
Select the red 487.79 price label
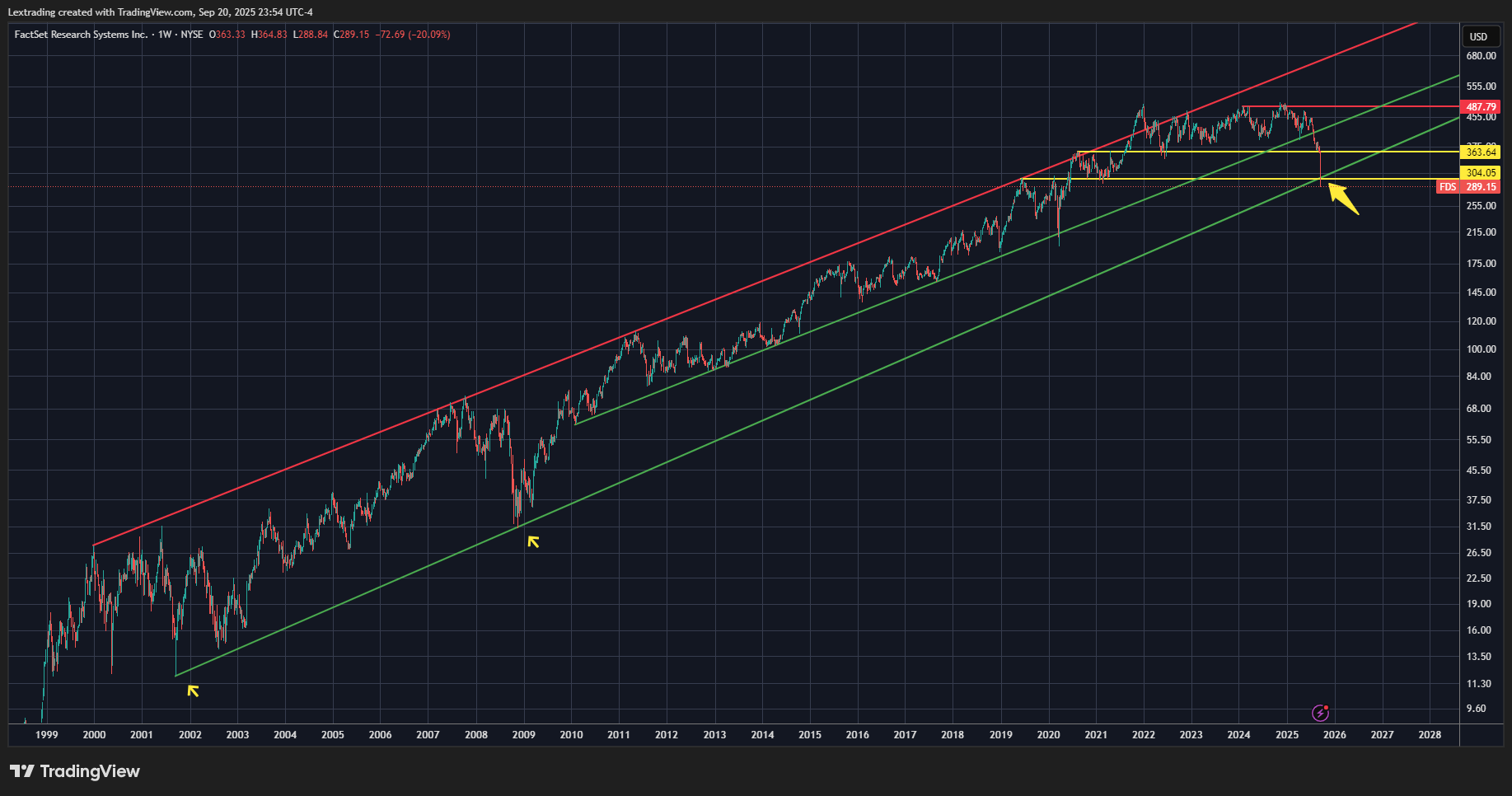[x=1480, y=107]
